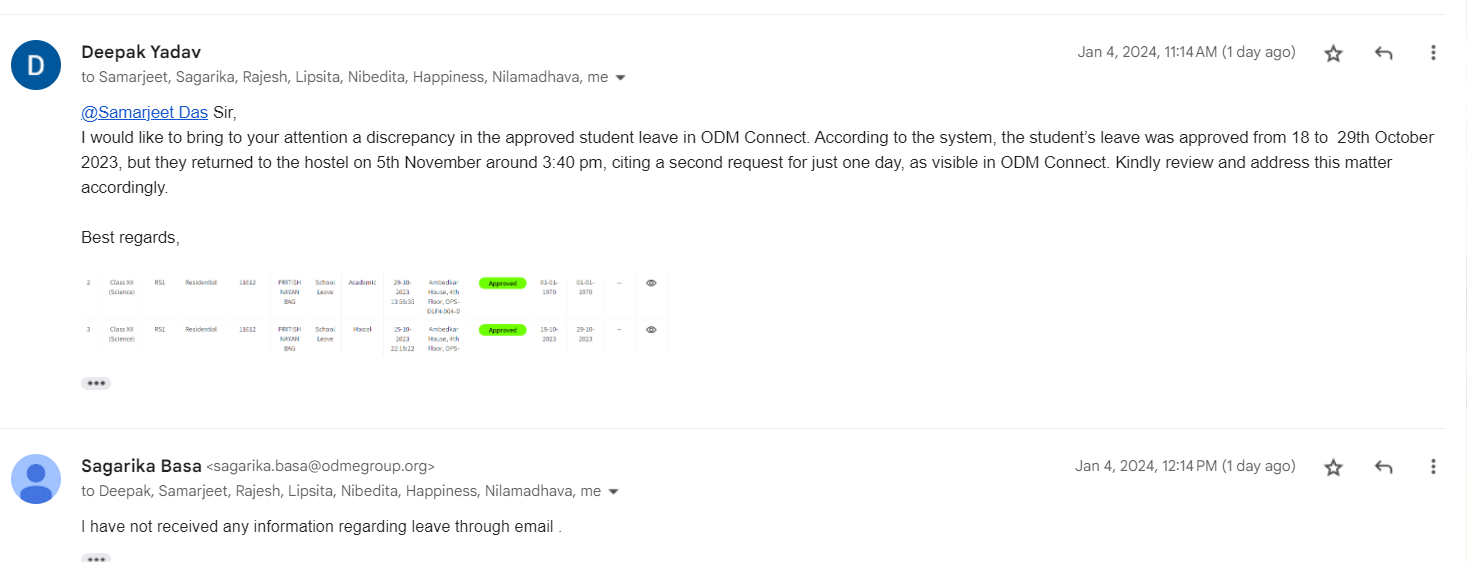The image size is (1467, 562).
Task: Open Sagarika Basa's profile avatar
Action: (36, 478)
